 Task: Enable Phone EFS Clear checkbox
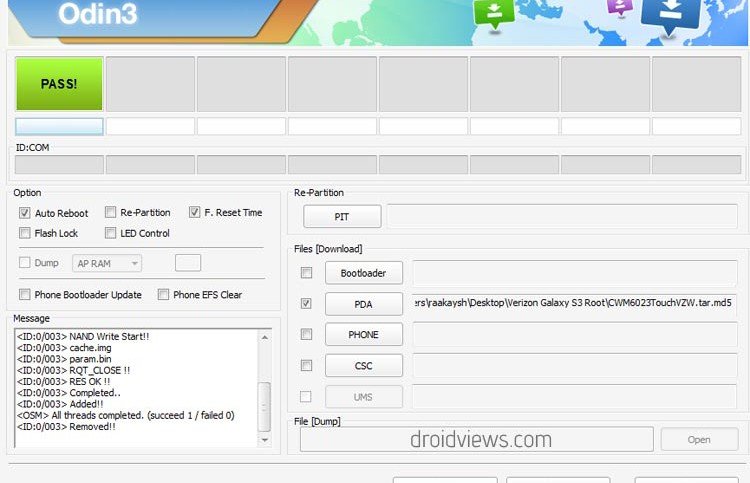164,294
